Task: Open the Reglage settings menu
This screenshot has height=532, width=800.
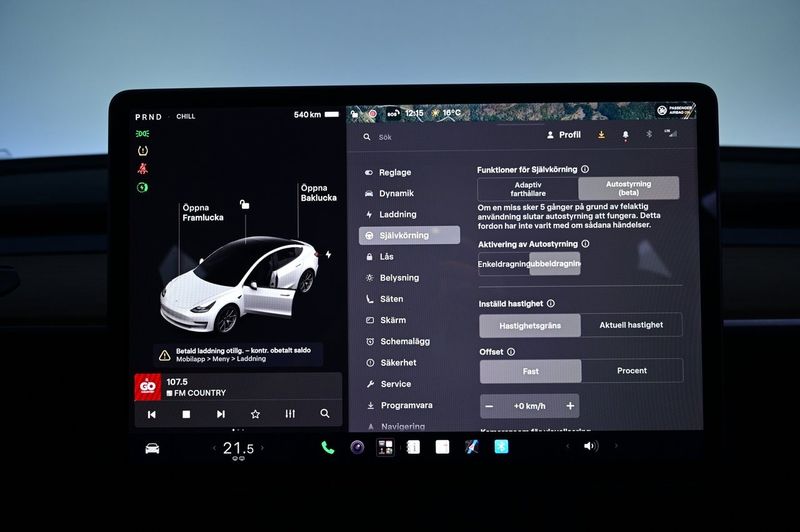Action: pyautogui.click(x=388, y=172)
